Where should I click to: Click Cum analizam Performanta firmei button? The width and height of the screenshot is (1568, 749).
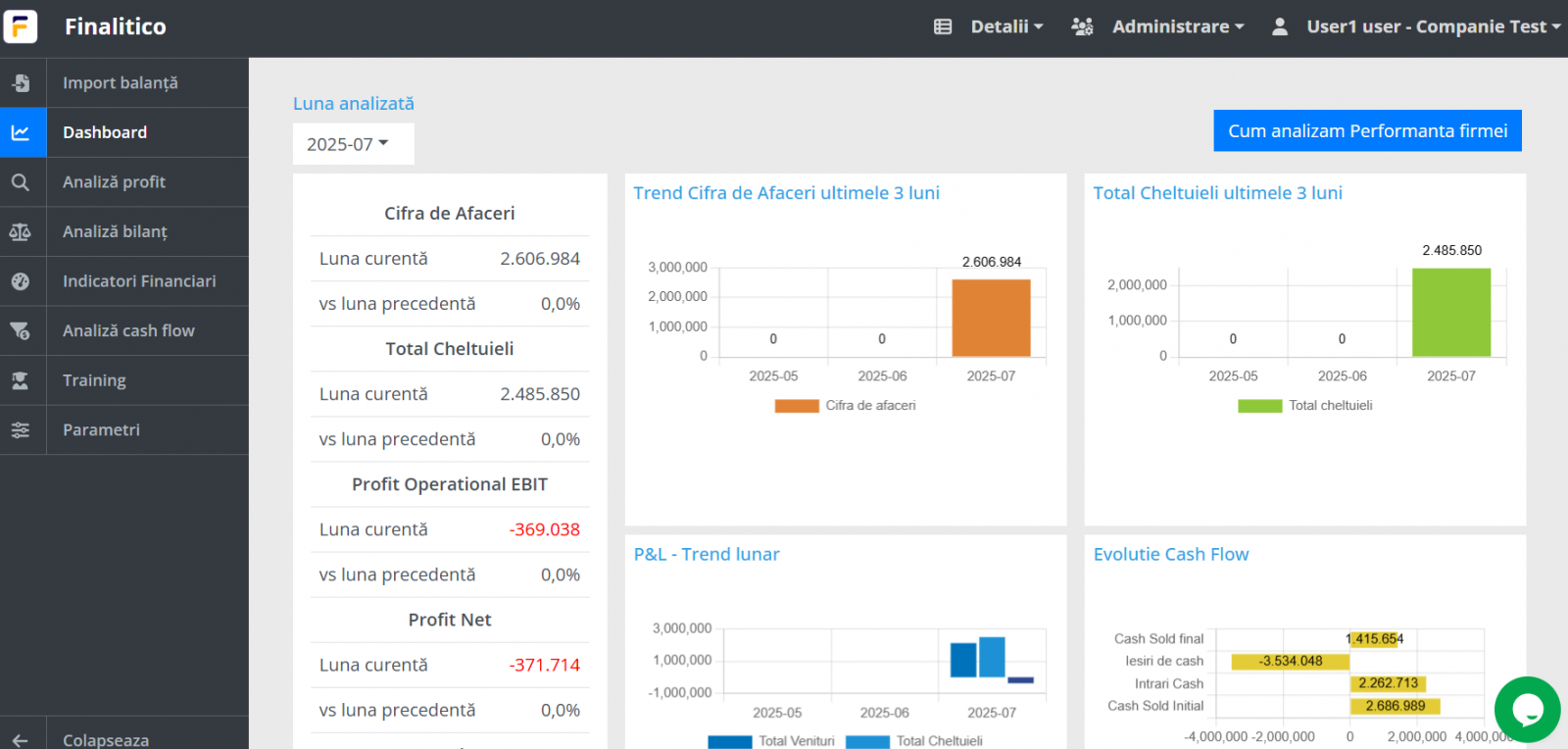coord(1367,131)
